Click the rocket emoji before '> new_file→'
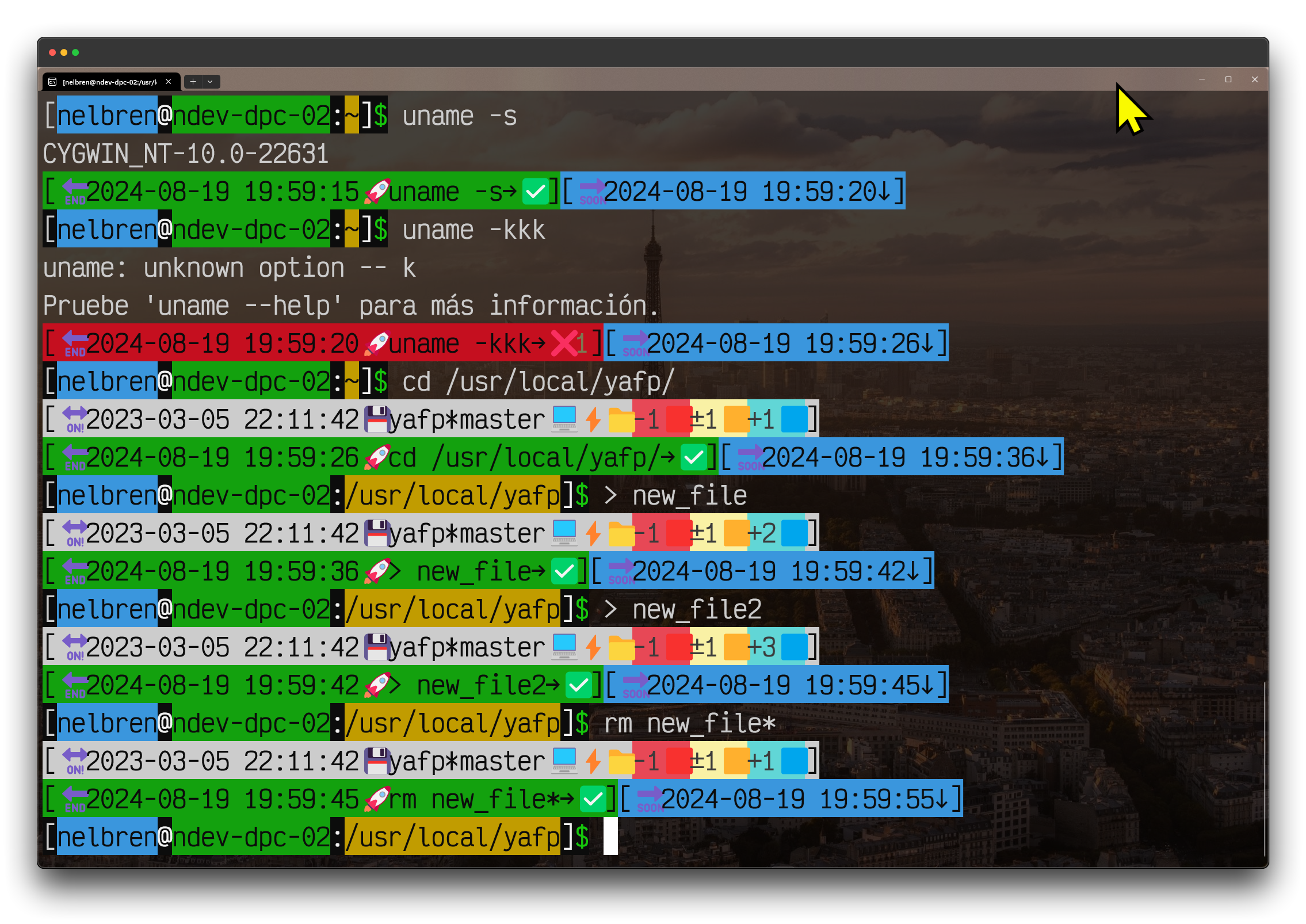Screen dimensions: 1306x924 [x=377, y=571]
